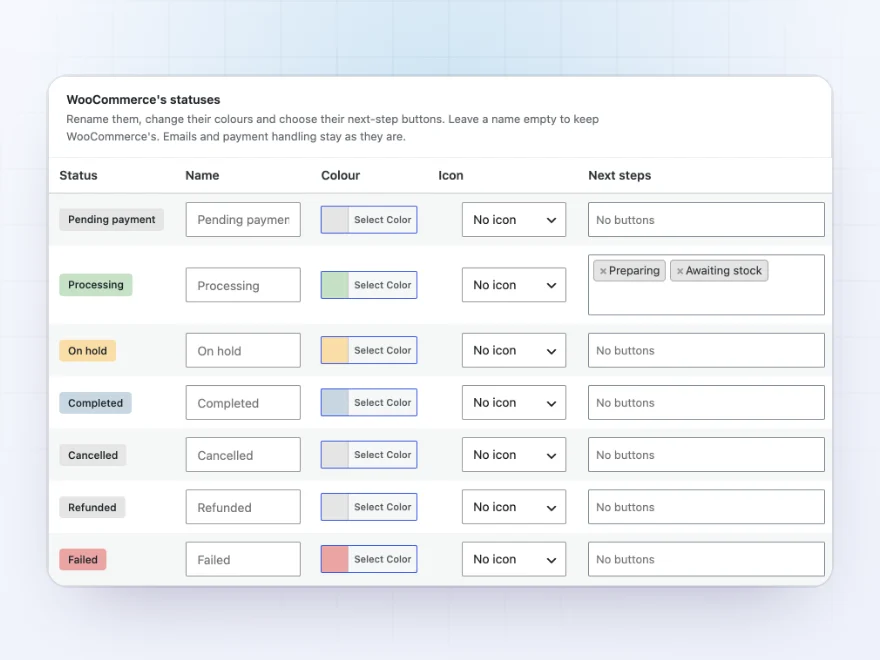880x660 pixels.
Task: Click the Preparing tag label
Action: (634, 271)
